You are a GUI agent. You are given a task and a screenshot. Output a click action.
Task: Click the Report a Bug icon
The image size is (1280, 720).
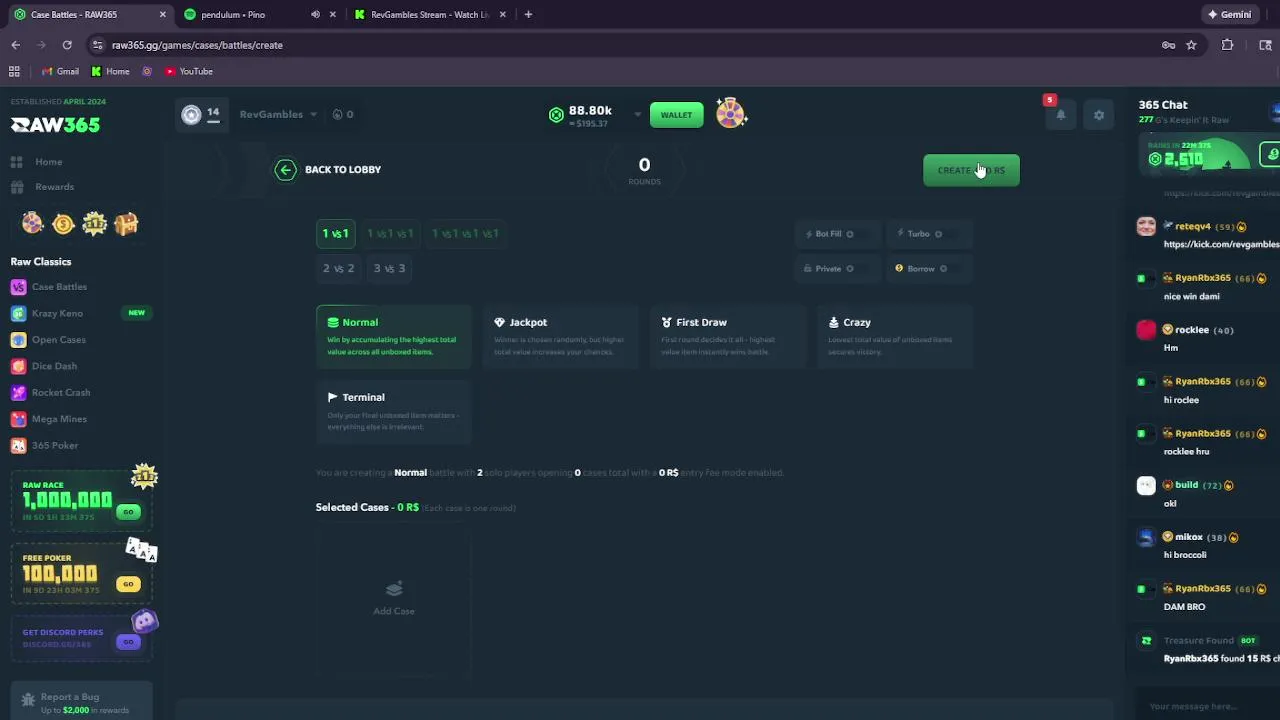pyautogui.click(x=28, y=700)
